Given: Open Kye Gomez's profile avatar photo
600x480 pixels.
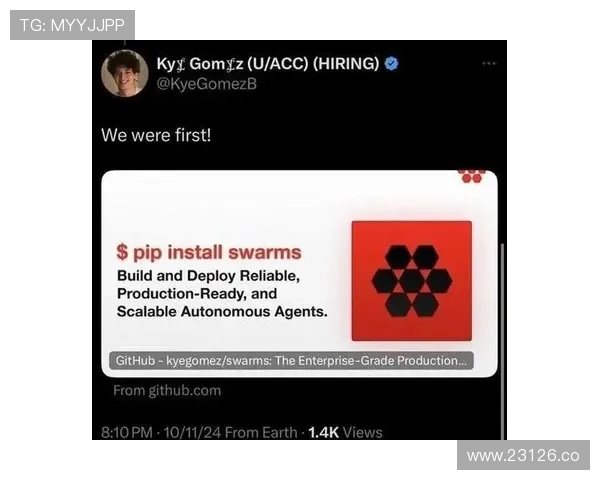Looking at the screenshot, I should tap(125, 73).
